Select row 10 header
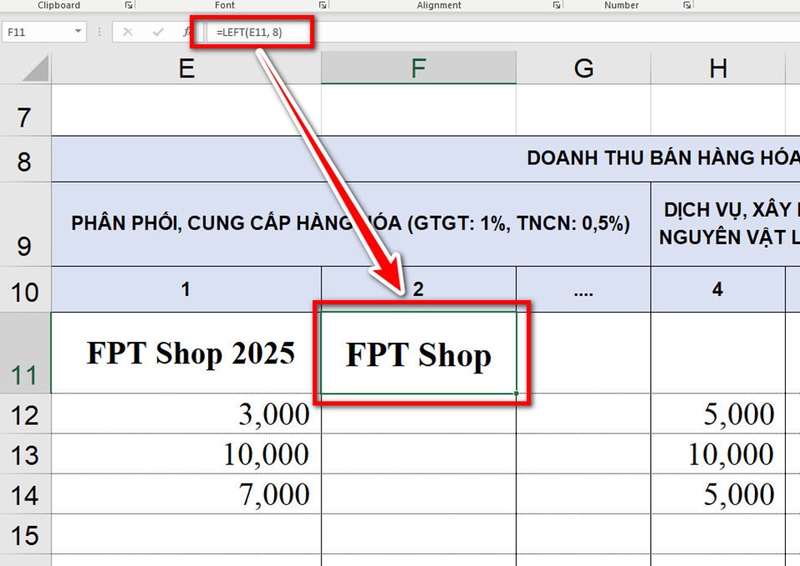 point(25,289)
